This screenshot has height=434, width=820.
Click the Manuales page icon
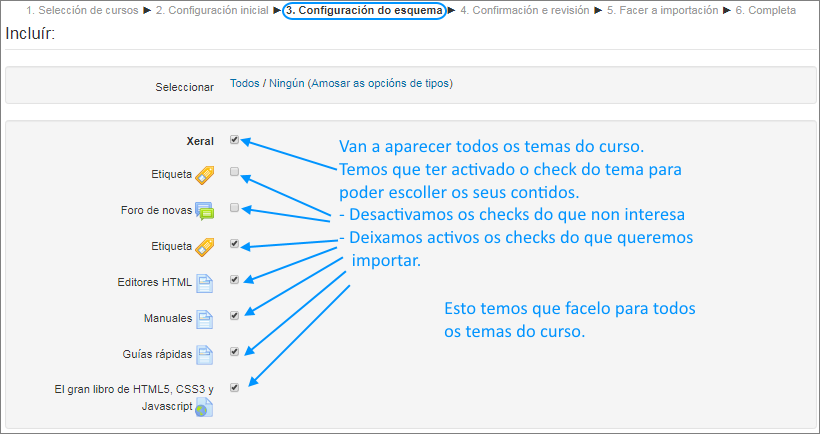205,319
